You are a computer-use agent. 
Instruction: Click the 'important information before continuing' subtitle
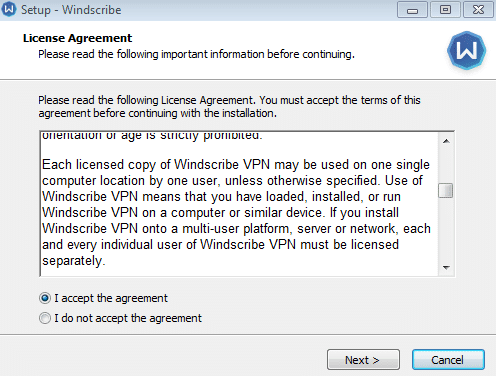[x=258, y=54]
